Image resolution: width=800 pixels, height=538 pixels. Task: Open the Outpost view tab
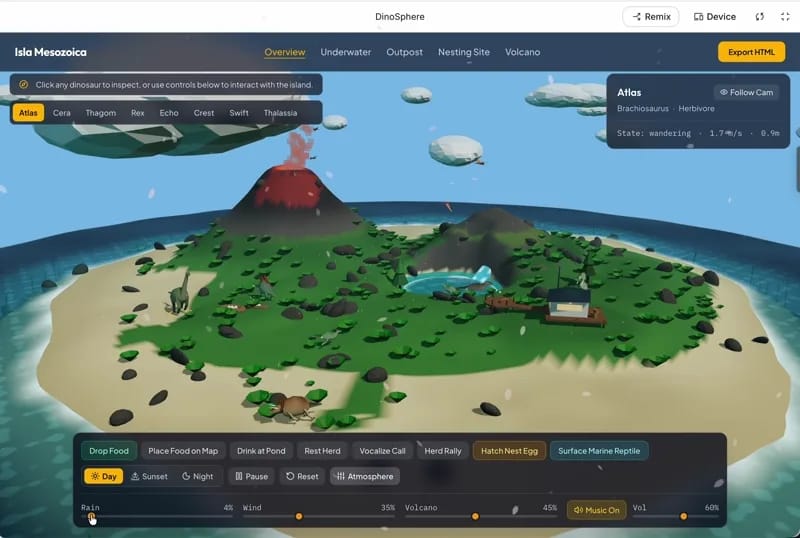click(404, 52)
